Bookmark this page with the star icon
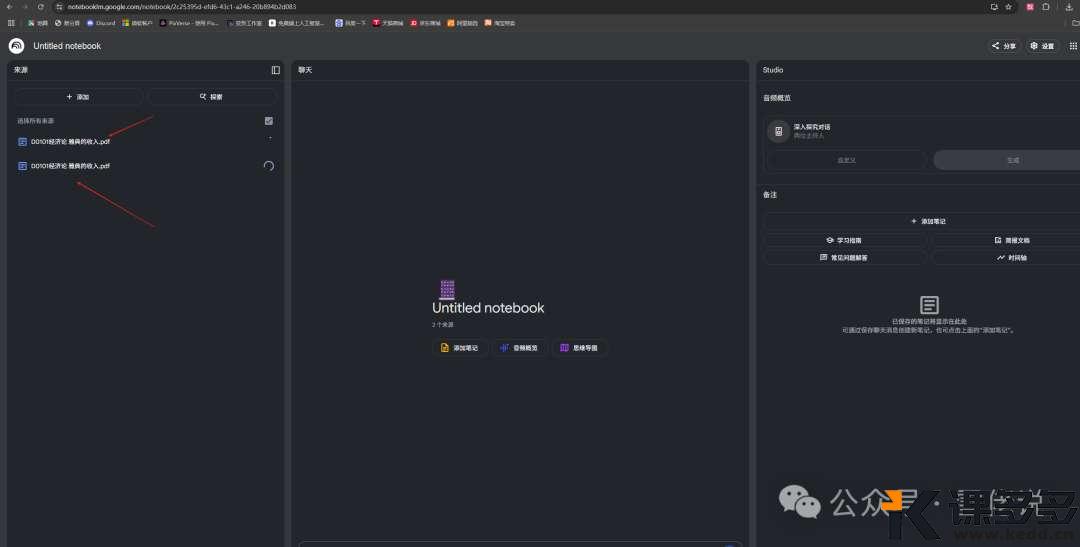Viewport: 1080px width, 547px height. click(1008, 7)
